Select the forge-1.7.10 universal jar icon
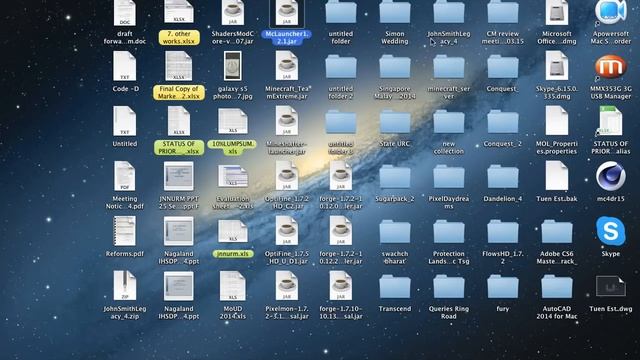640x360 pixels. [x=341, y=286]
